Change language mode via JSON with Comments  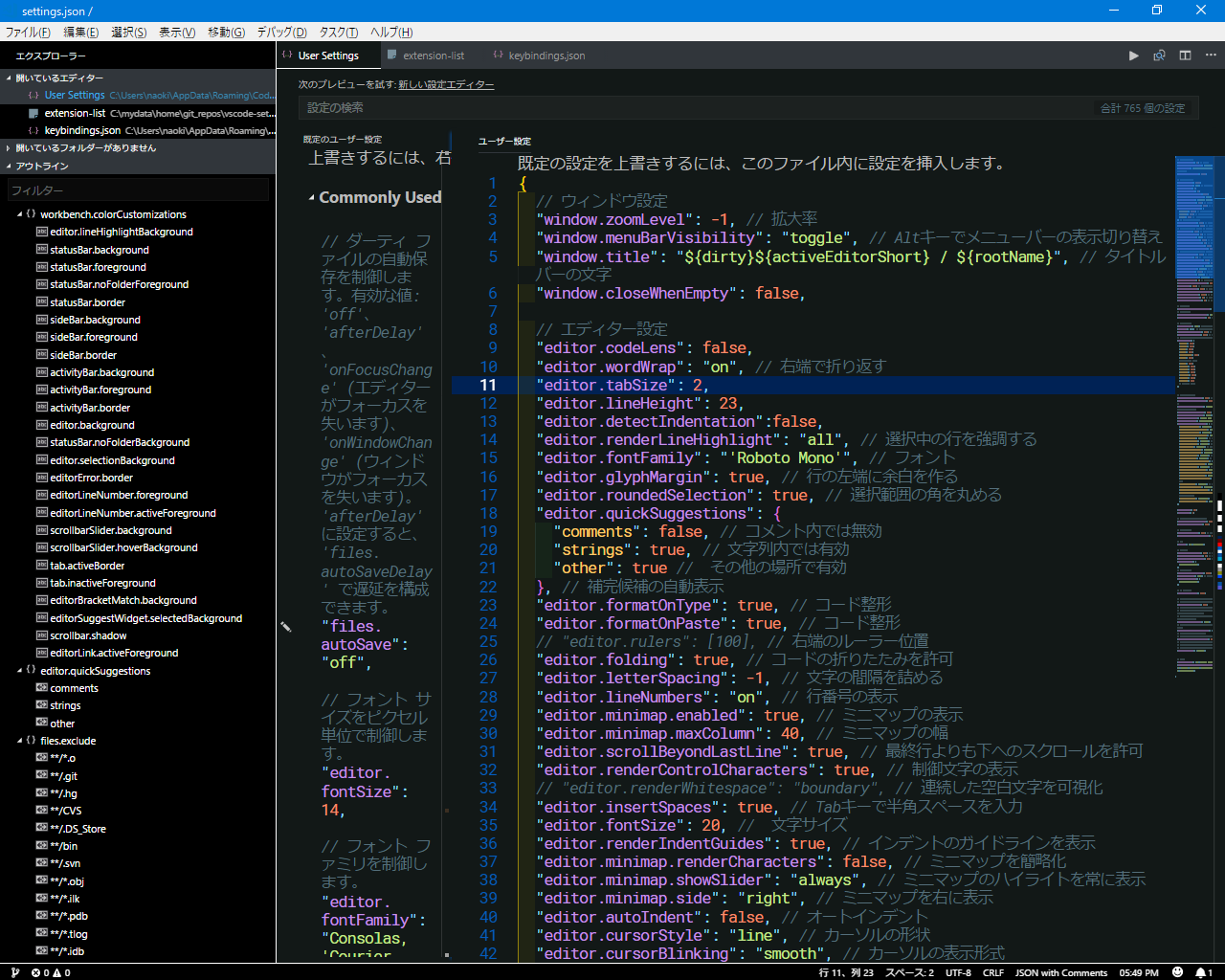(1061, 972)
